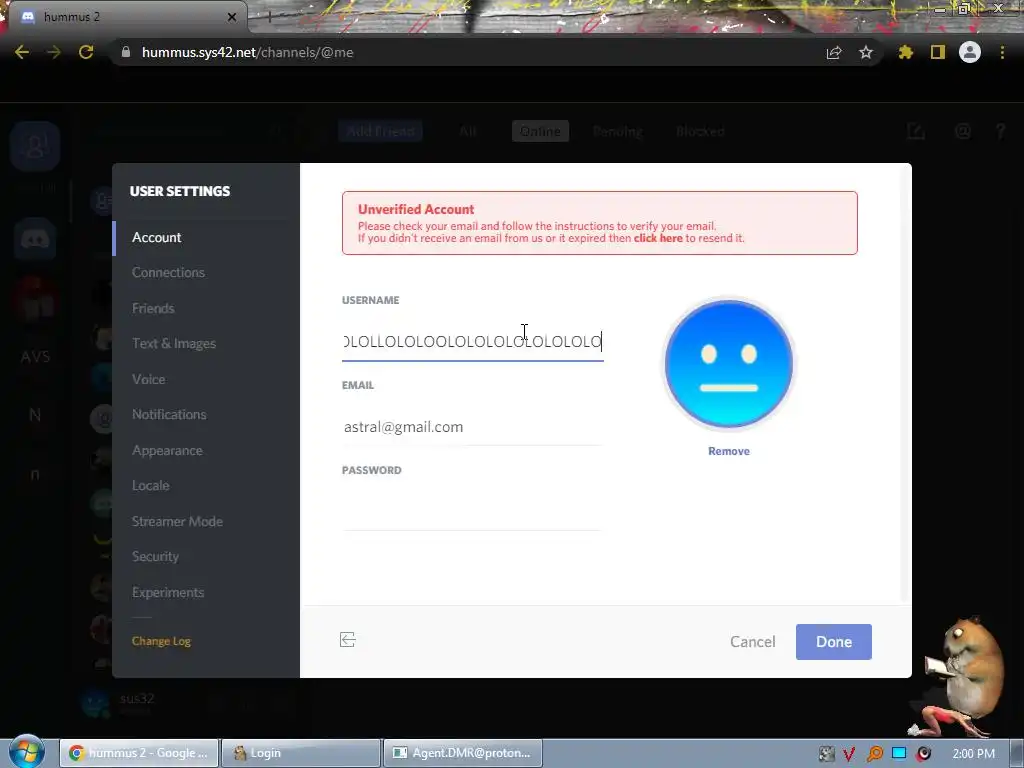Click the address bar URL text

tap(248, 52)
